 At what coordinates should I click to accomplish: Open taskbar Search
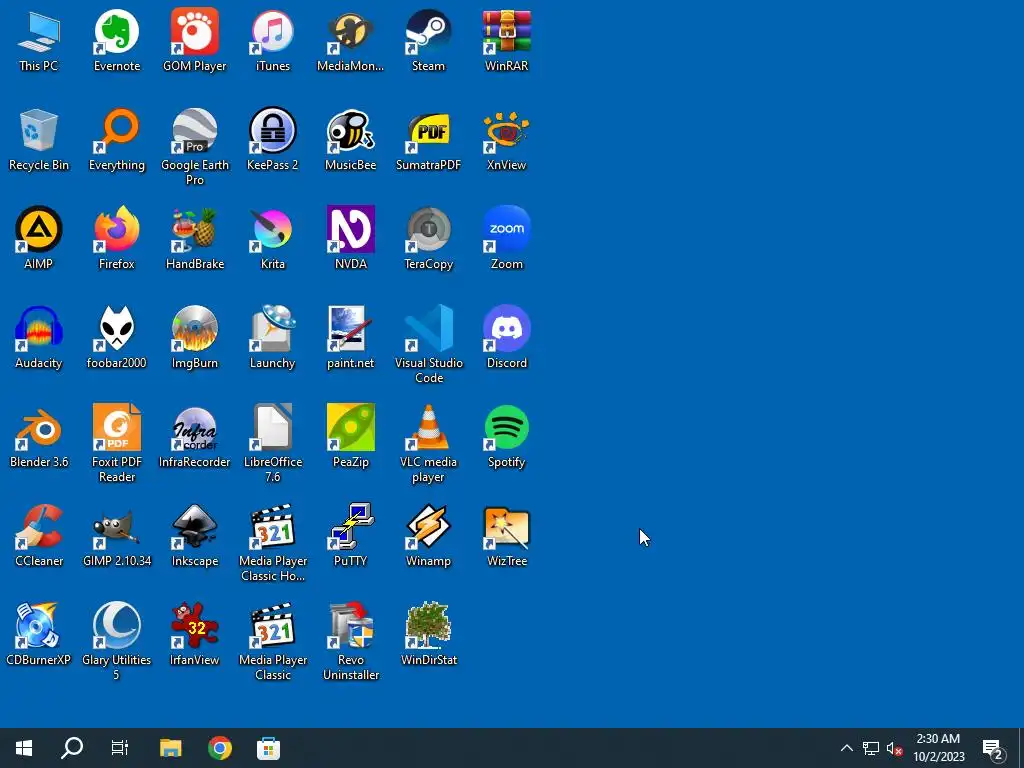[72, 748]
